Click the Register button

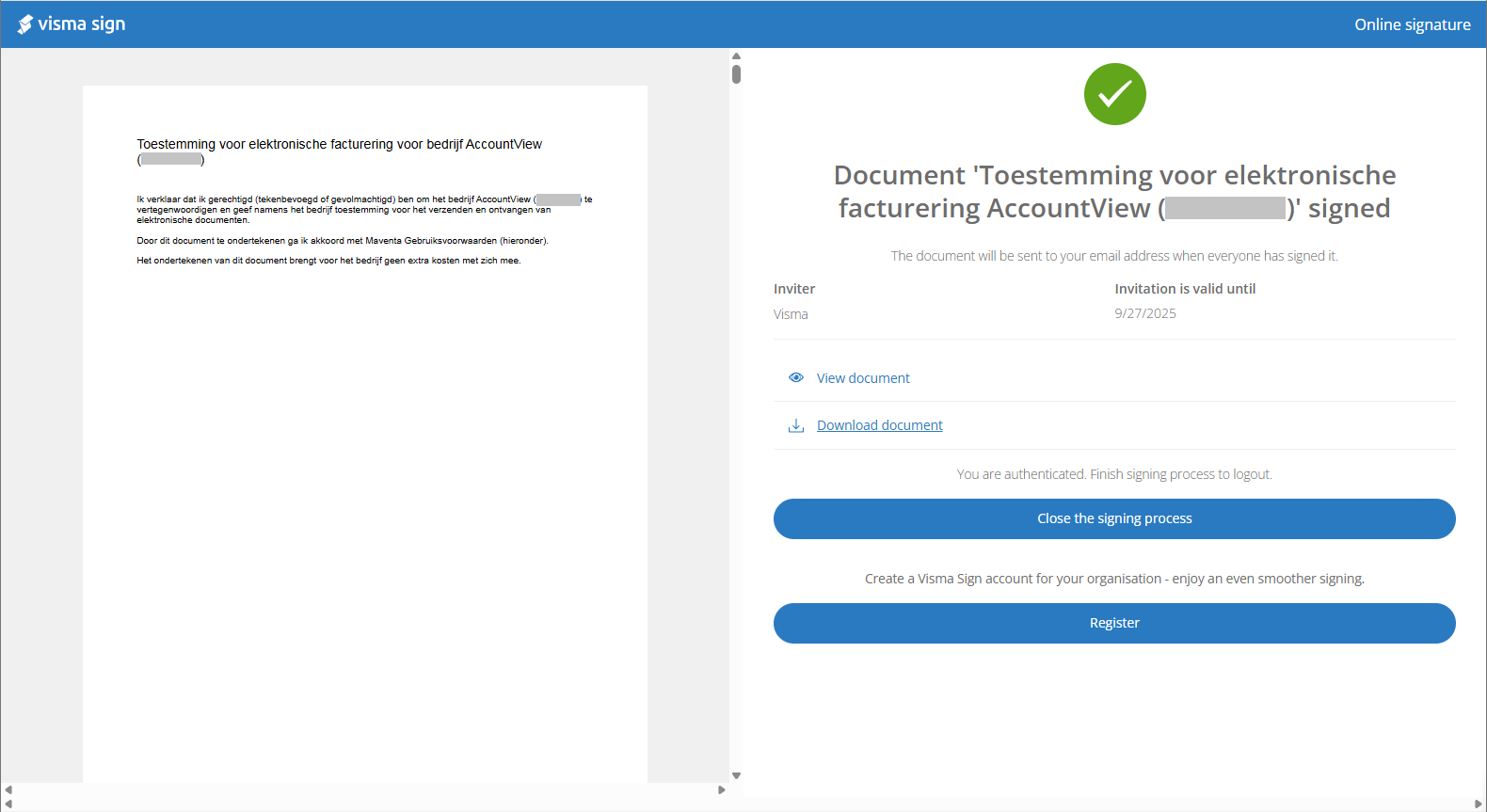point(1114,623)
